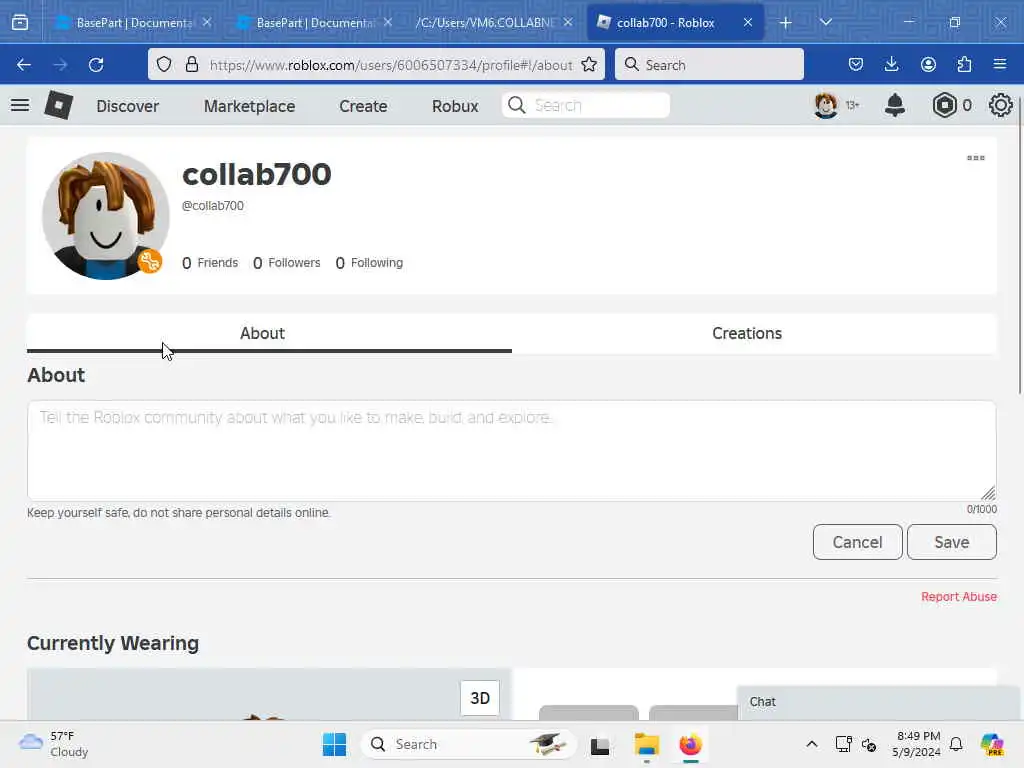Open a new browser tab
The image size is (1024, 768).
pos(786,23)
